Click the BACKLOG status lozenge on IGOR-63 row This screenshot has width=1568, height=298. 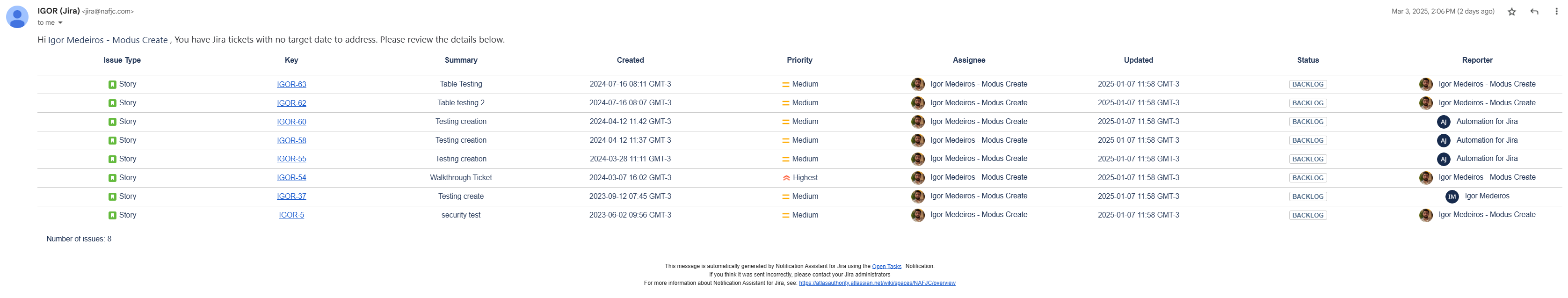click(x=1307, y=84)
